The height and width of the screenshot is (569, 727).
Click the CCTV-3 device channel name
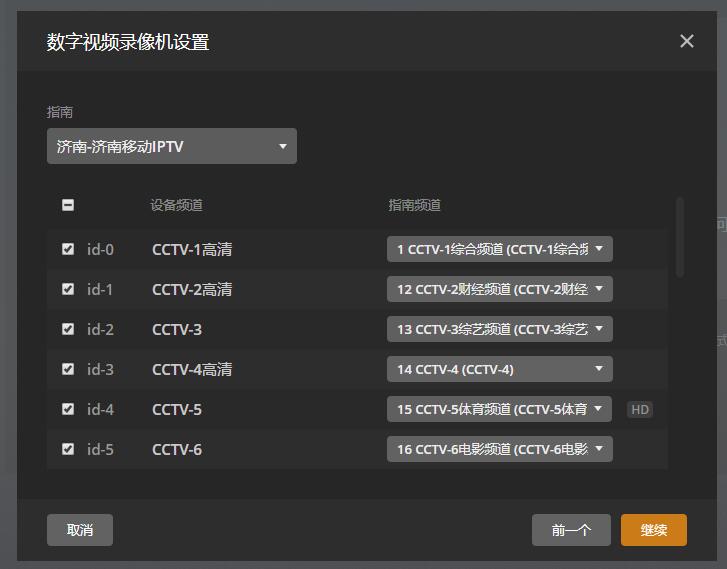pos(177,329)
